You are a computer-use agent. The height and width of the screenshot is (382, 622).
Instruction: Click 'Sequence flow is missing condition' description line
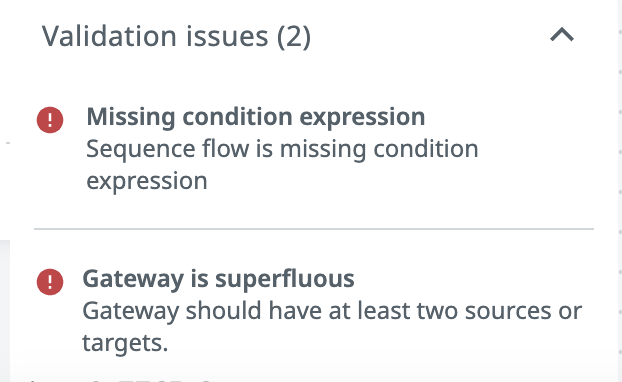click(x=282, y=149)
